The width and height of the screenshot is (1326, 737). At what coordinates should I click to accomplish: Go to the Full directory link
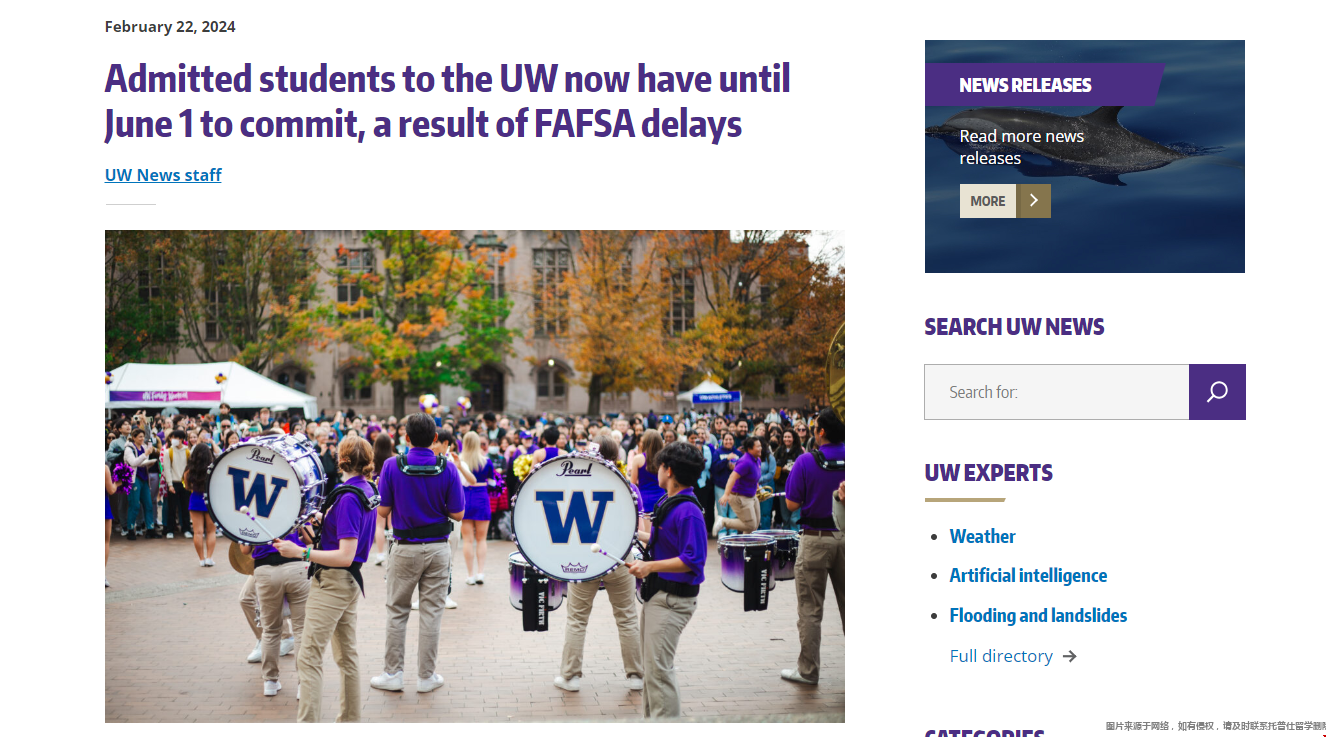(1001, 656)
